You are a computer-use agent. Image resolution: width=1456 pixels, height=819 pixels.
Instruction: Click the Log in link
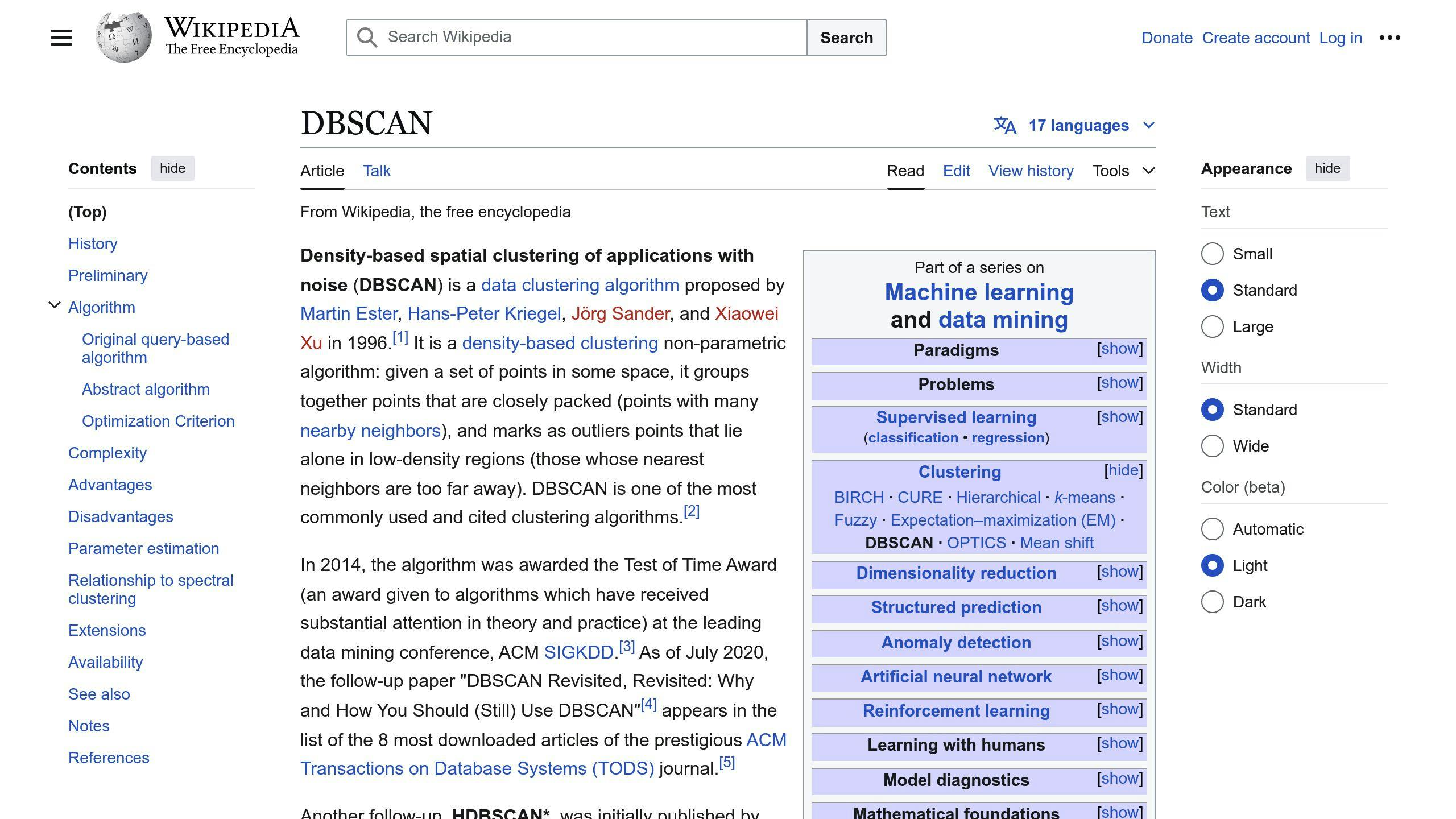point(1341,38)
